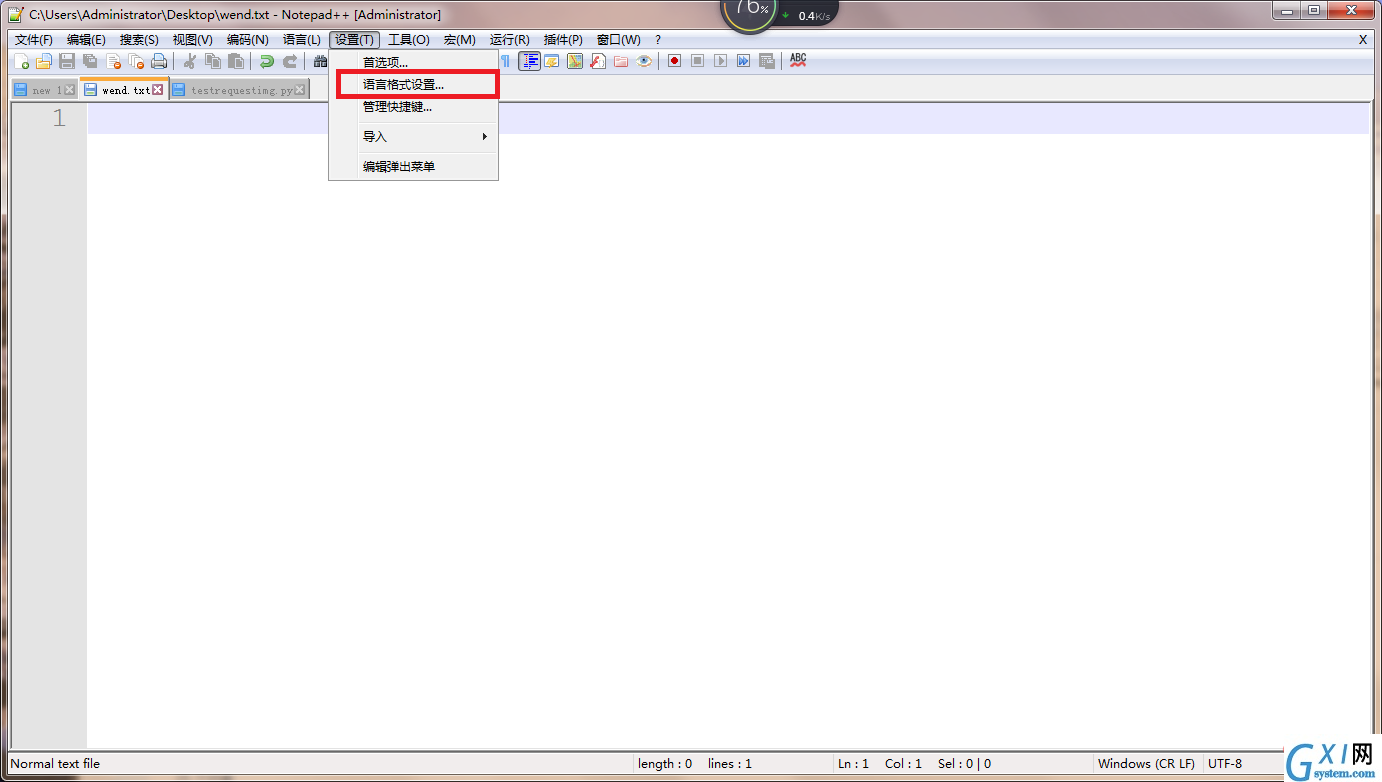Toggle the Show Indent Guide icon
1382x782 pixels.
(529, 61)
